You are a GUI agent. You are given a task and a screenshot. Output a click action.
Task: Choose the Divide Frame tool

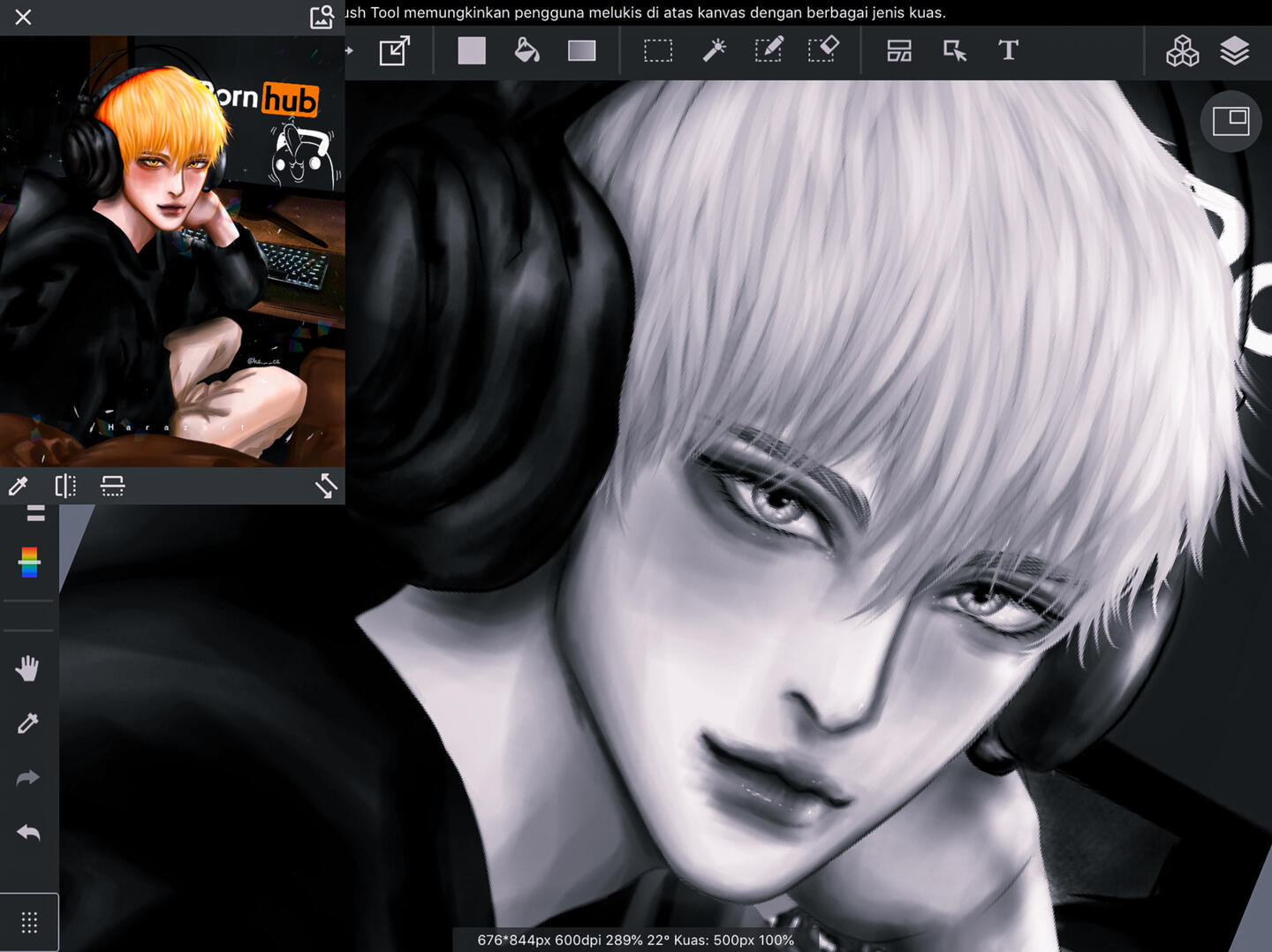(898, 50)
